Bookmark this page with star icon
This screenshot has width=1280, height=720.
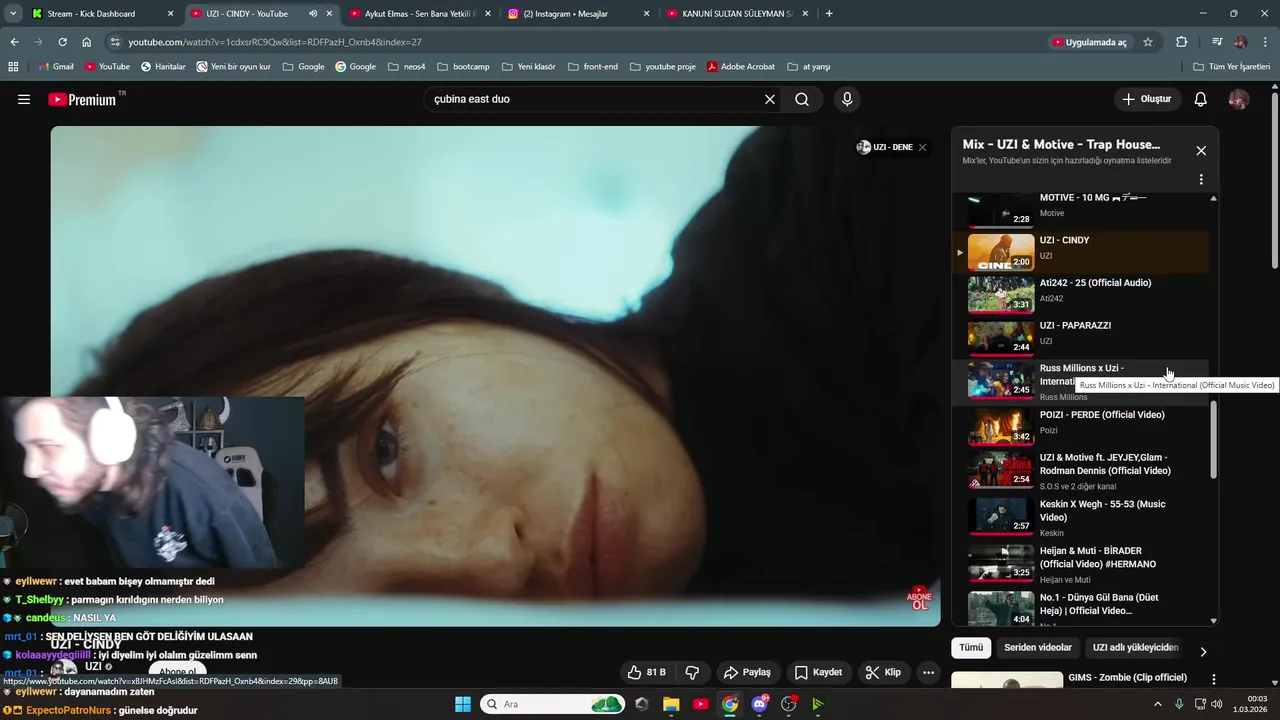[x=1148, y=42]
